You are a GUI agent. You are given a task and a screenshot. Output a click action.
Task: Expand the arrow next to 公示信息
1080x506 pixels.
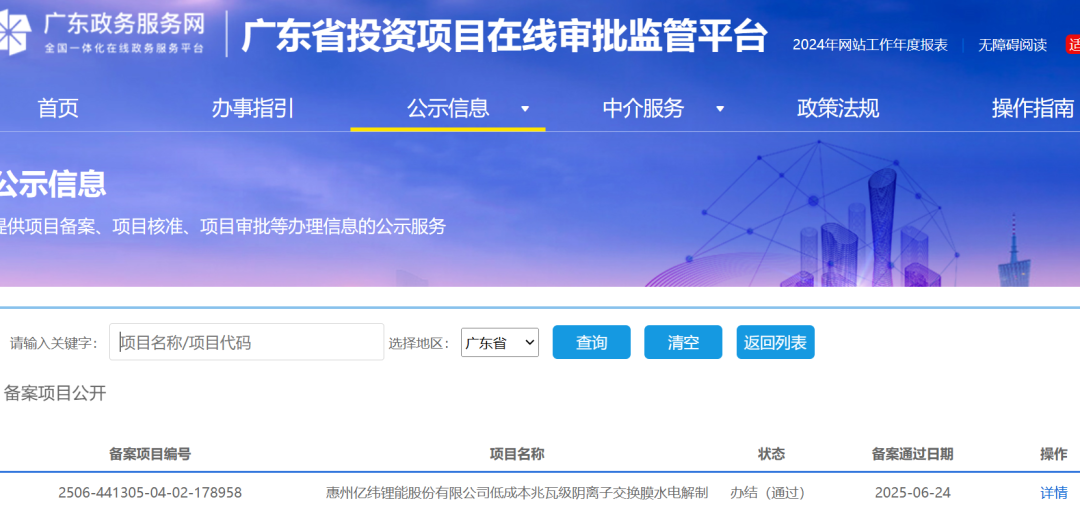coord(525,109)
